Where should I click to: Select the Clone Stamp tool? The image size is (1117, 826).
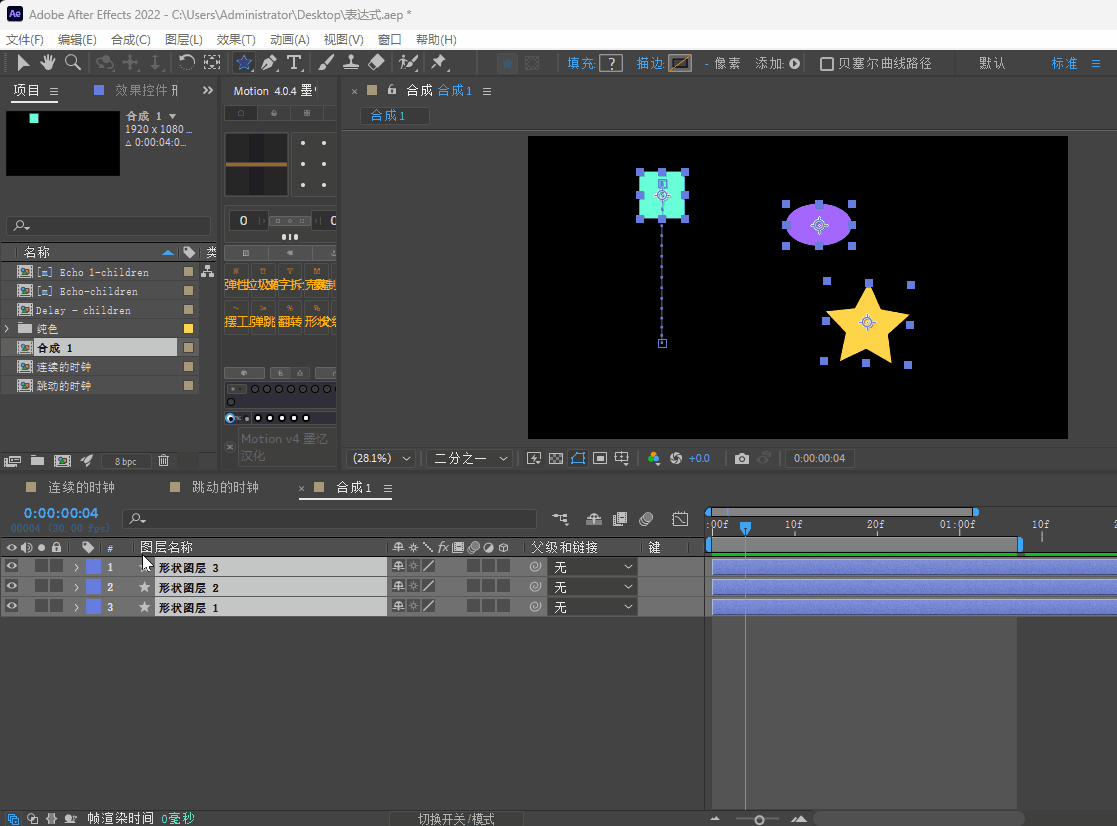[351, 63]
